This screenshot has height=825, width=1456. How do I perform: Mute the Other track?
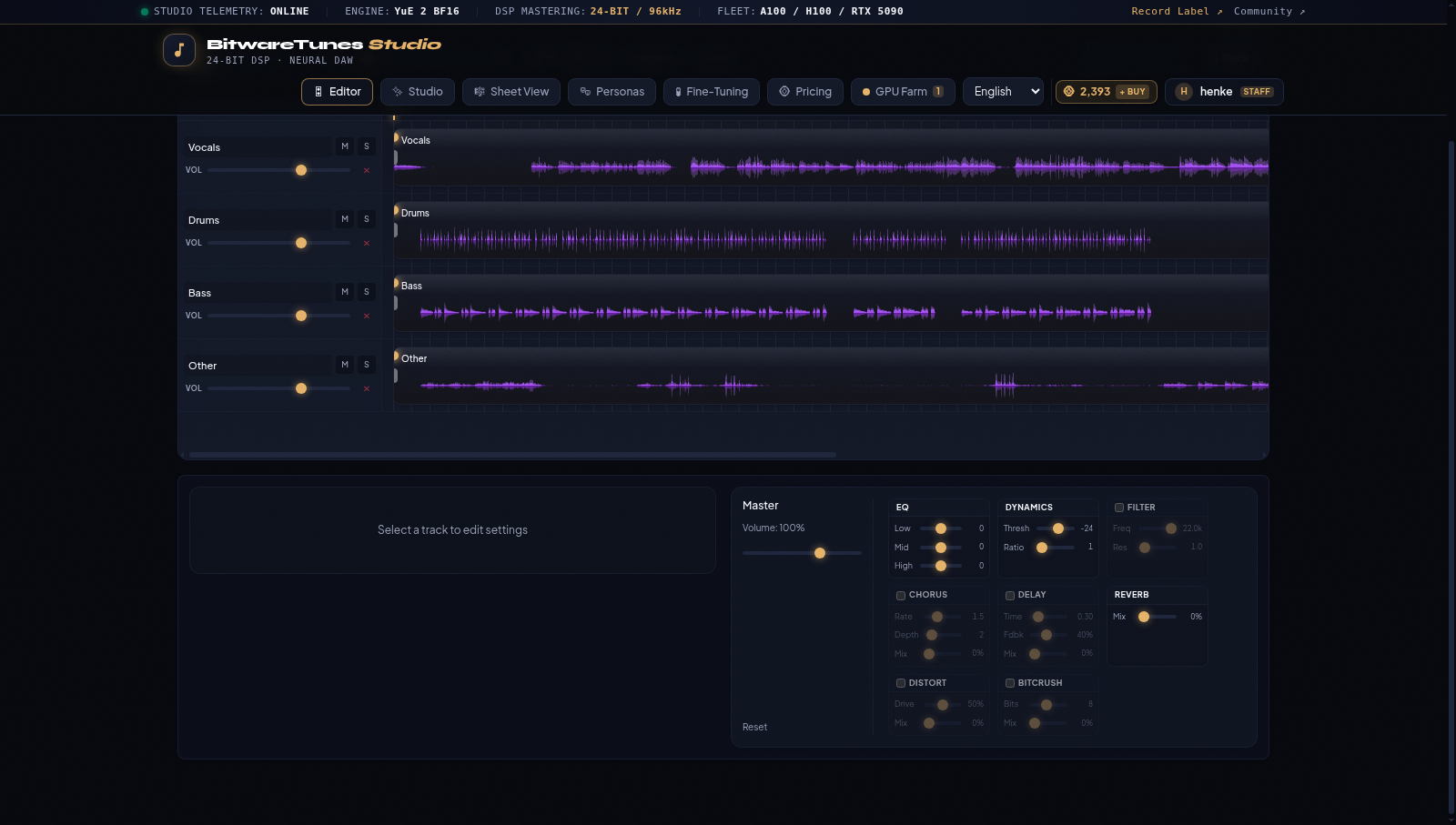[x=345, y=365]
